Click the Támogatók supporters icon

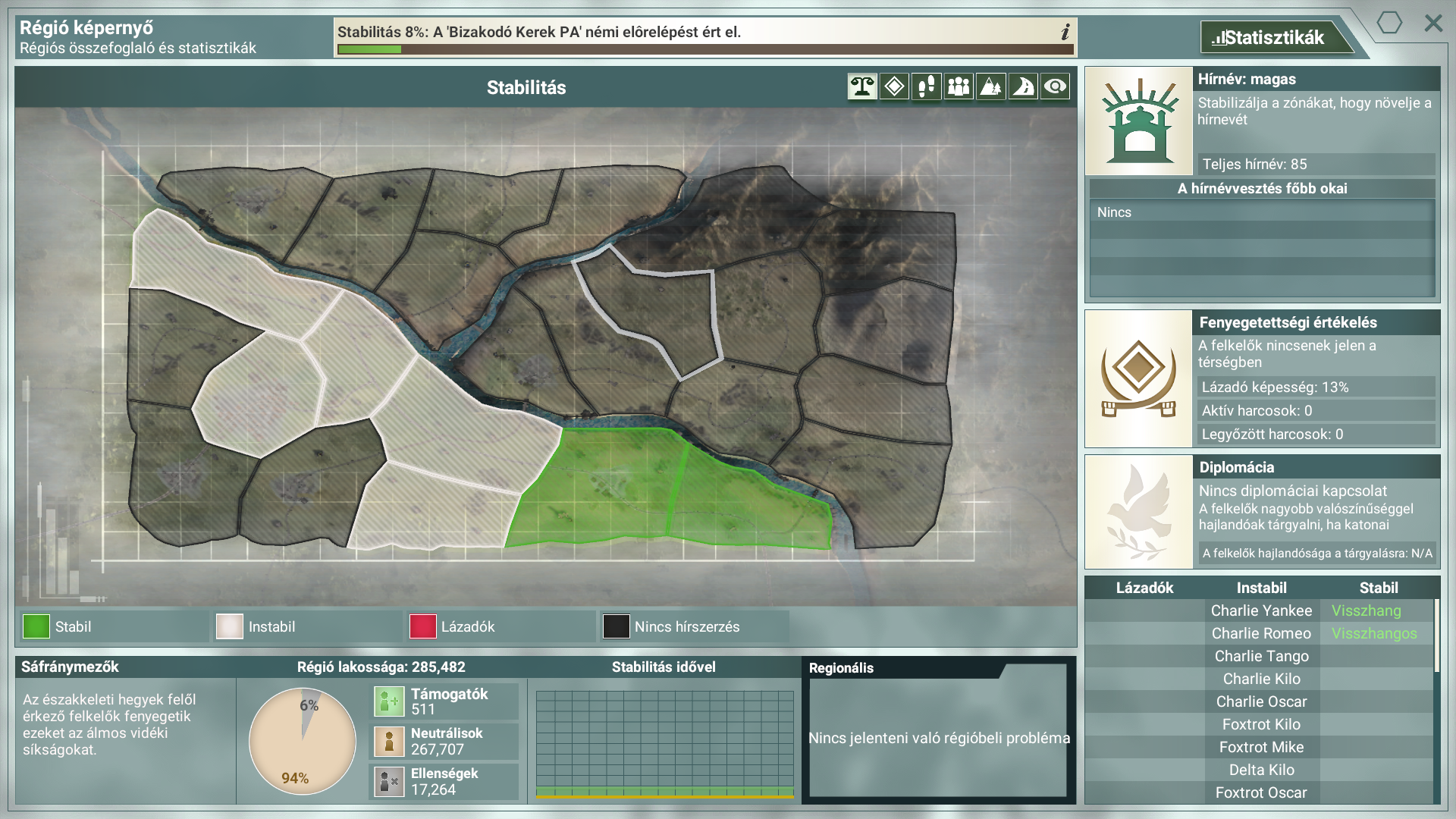[389, 701]
